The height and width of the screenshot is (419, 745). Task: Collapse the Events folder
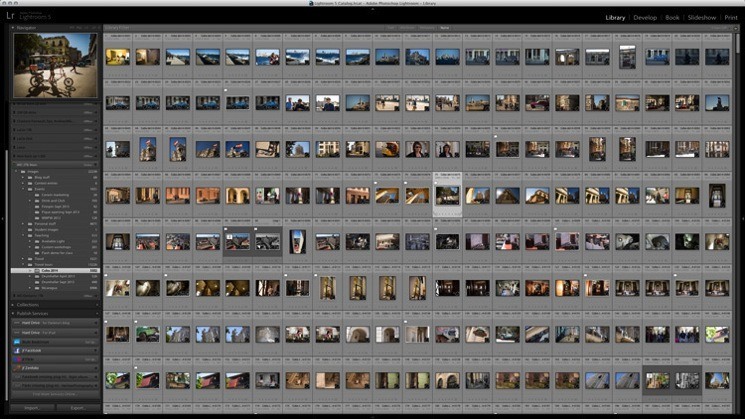click(x=23, y=189)
